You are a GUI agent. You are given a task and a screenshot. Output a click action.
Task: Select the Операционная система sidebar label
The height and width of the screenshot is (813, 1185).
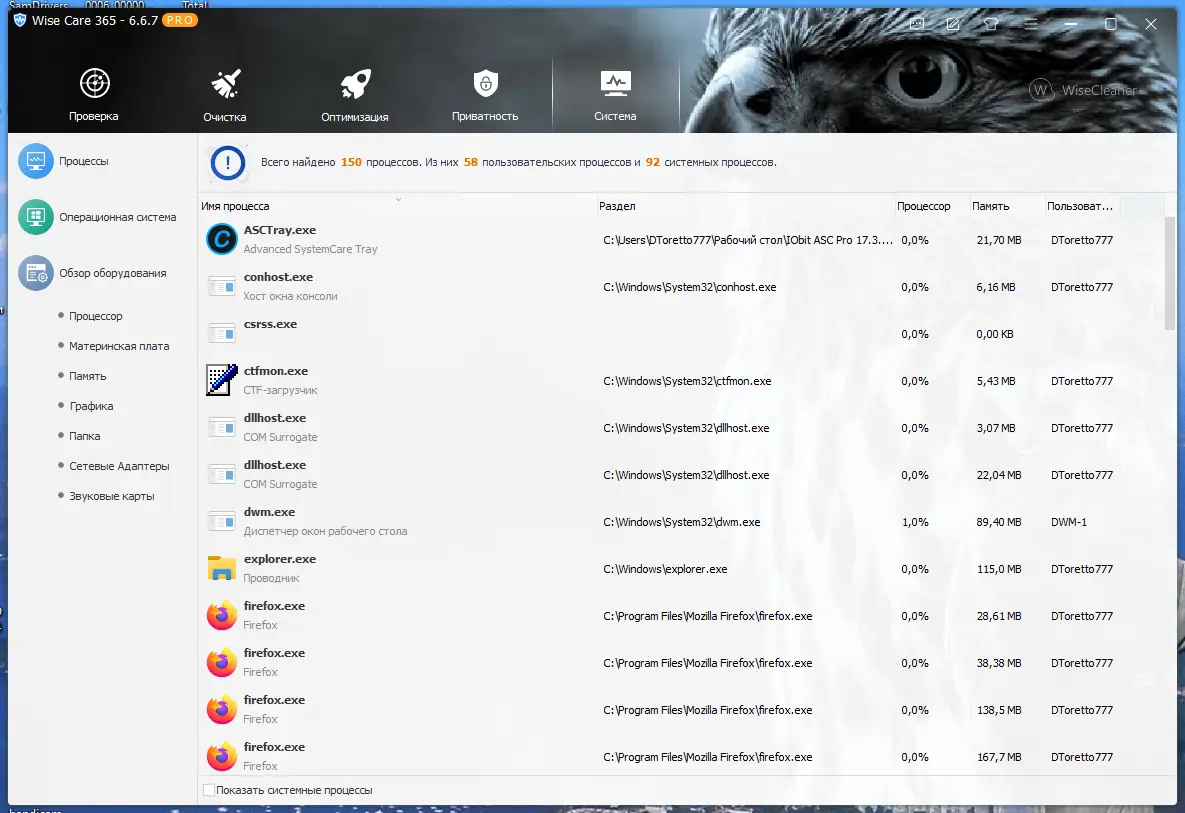click(117, 217)
